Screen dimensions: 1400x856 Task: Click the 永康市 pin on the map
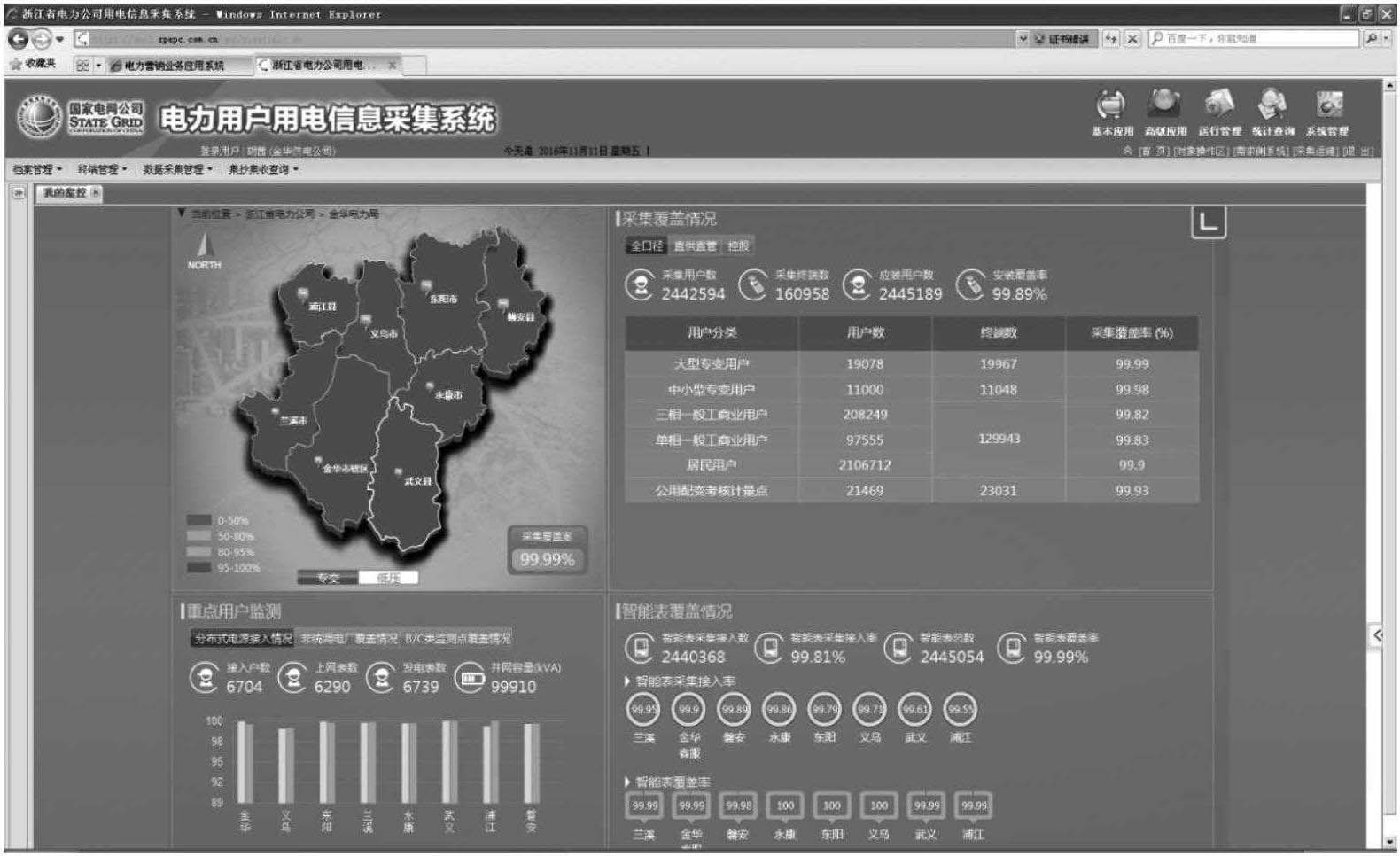pos(430,387)
